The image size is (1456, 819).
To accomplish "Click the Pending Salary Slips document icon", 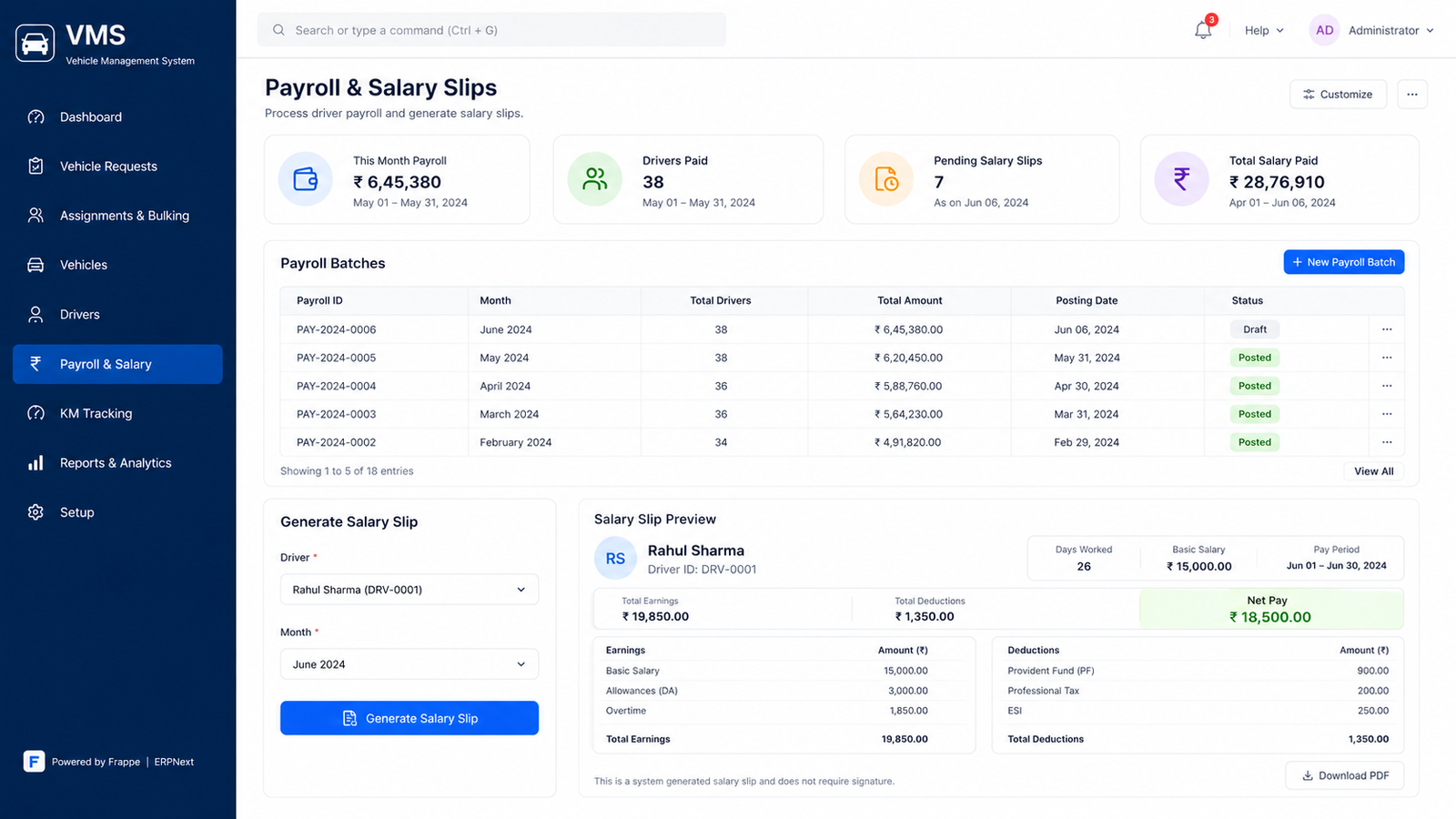I will click(x=886, y=179).
